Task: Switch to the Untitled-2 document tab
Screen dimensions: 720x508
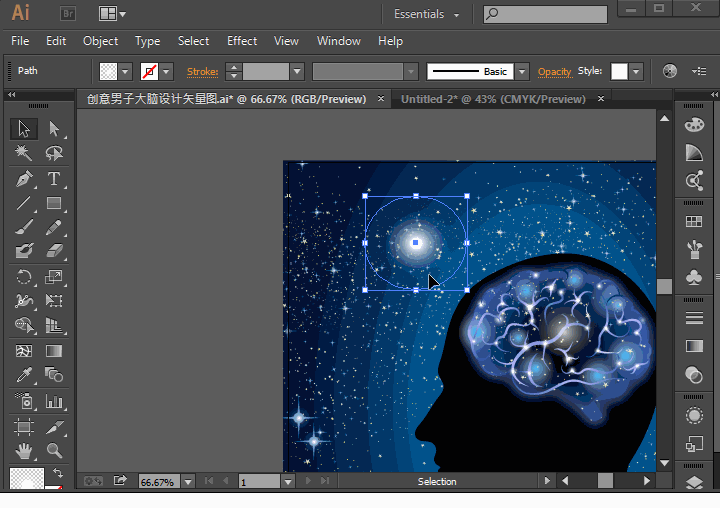Action: 493,99
